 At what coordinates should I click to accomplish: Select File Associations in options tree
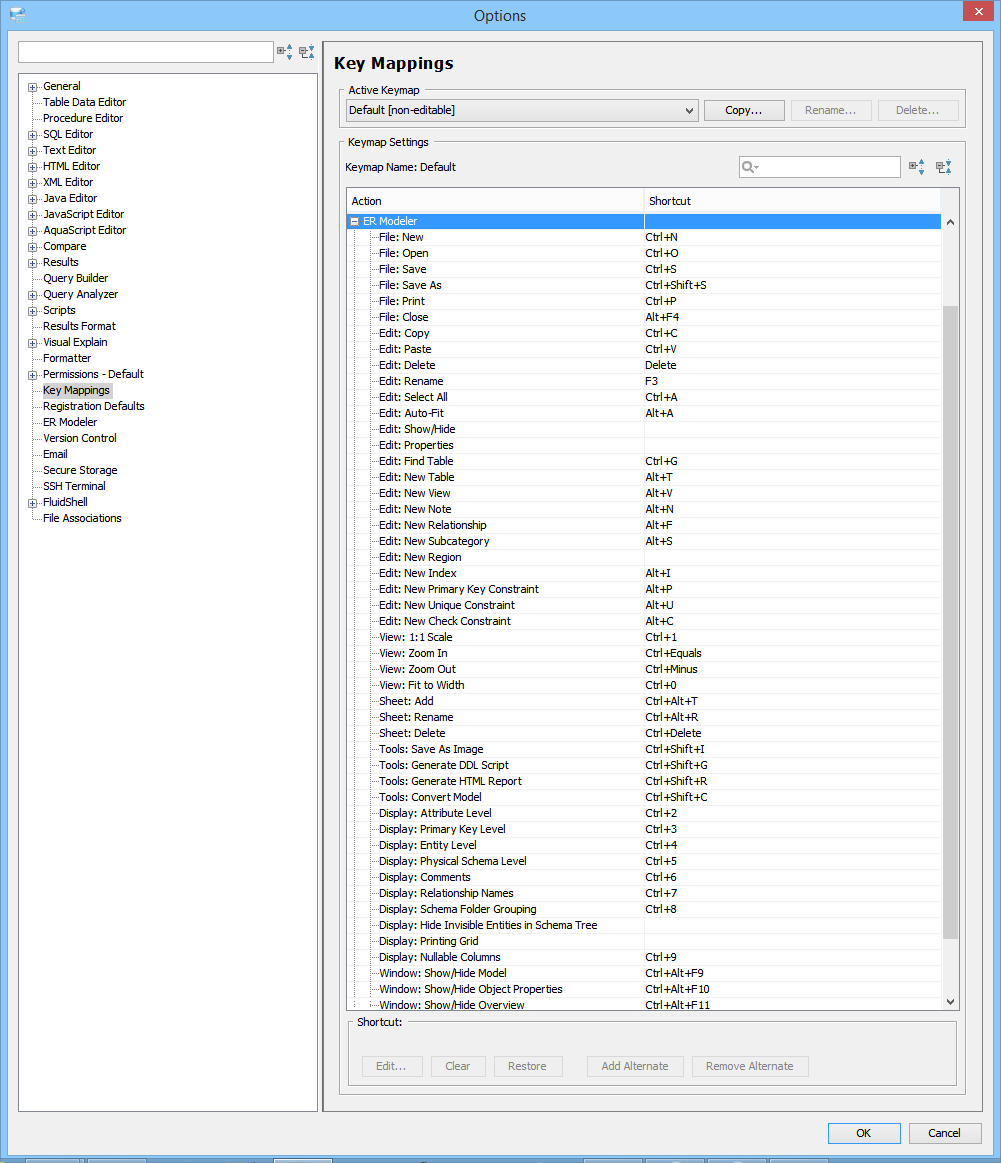click(x=82, y=518)
